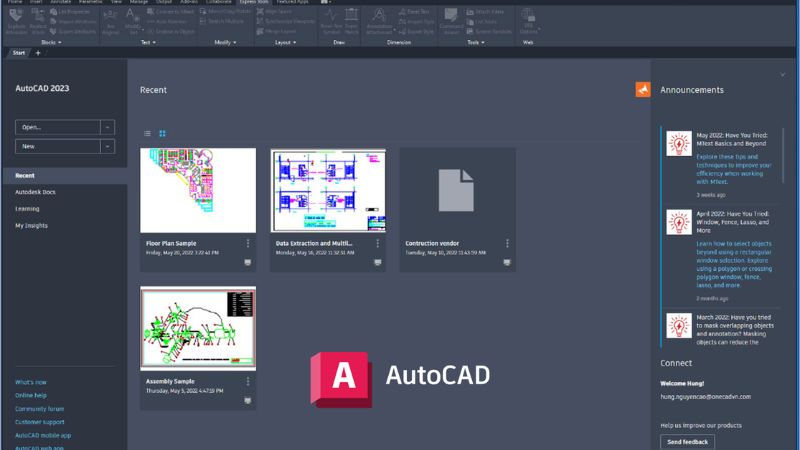The image size is (800, 450).
Task: Open the AutoCAD mobile app link
Action: point(43,435)
